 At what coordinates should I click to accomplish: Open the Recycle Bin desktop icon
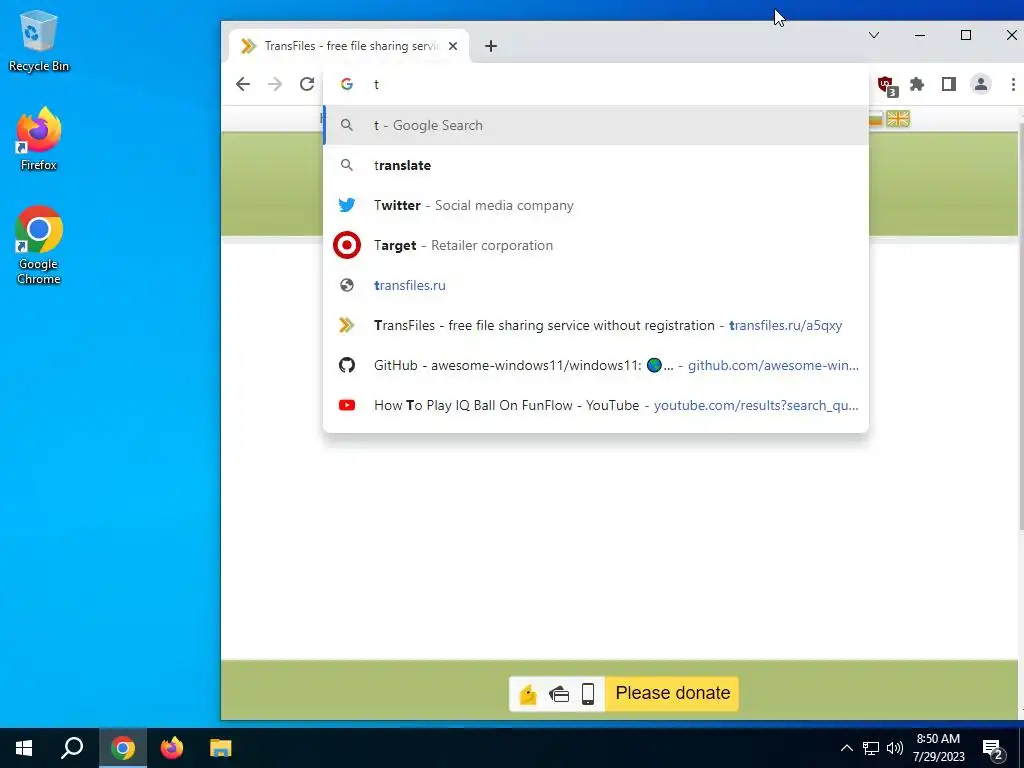click(x=39, y=40)
